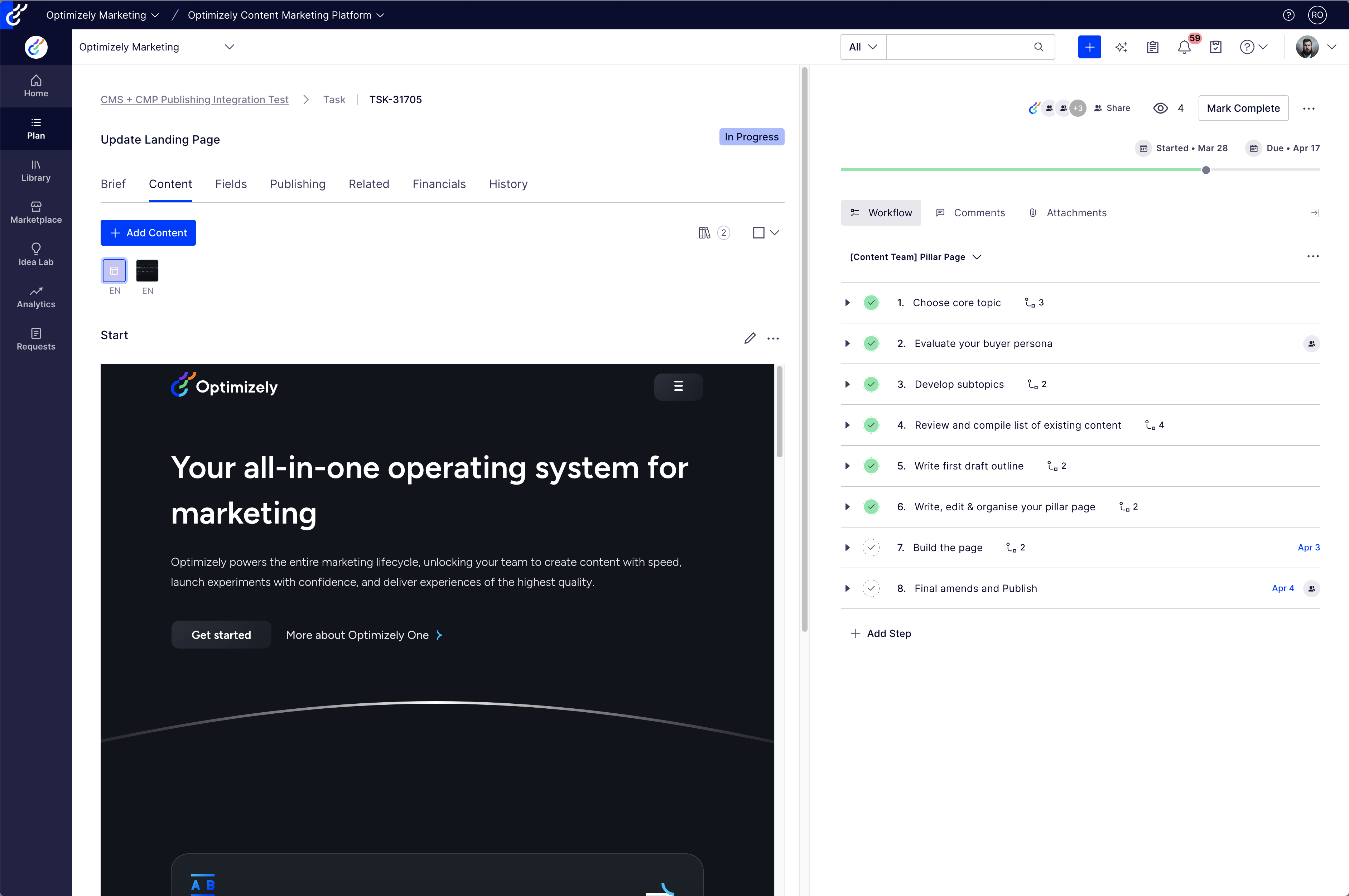Open task more options next to Mark Complete
Viewport: 1349px width, 896px height.
pyautogui.click(x=1309, y=108)
